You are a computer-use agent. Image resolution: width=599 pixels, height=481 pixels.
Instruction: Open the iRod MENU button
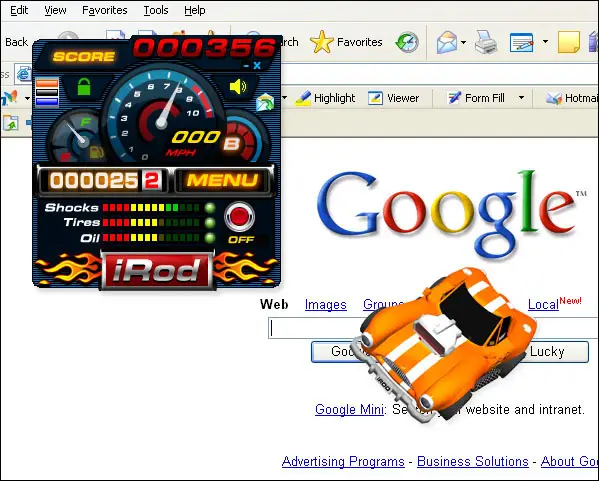(222, 180)
